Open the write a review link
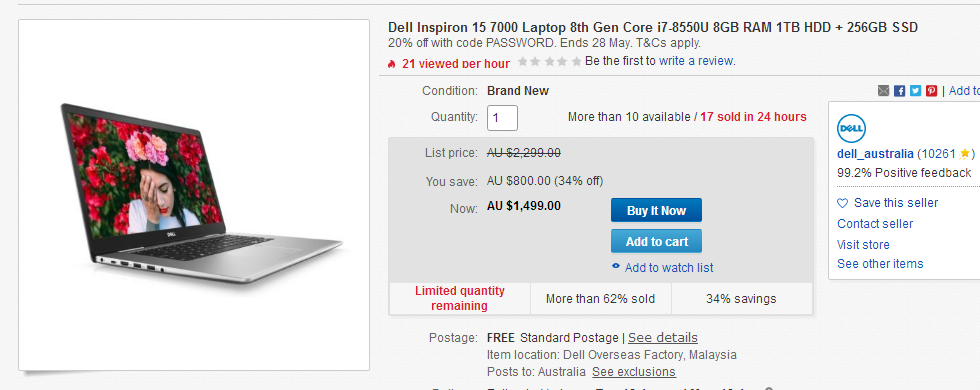Image resolution: width=980 pixels, height=390 pixels. pos(696,61)
